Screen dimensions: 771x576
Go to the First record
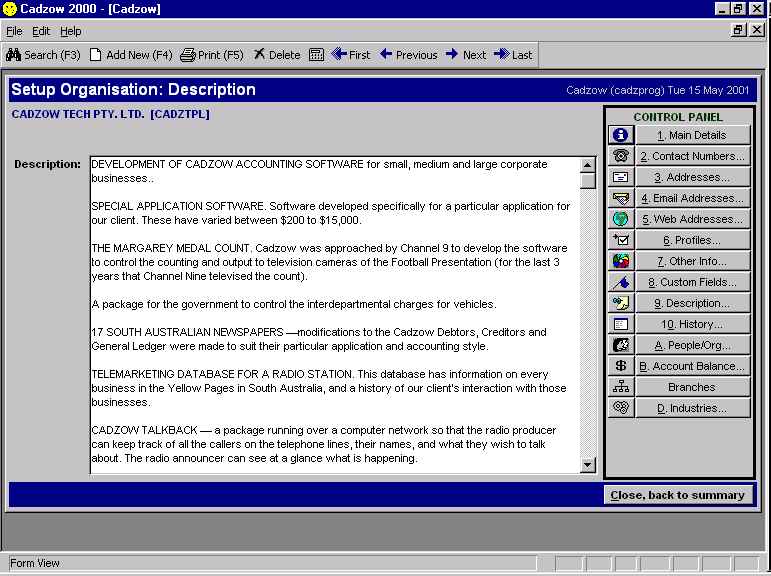351,55
